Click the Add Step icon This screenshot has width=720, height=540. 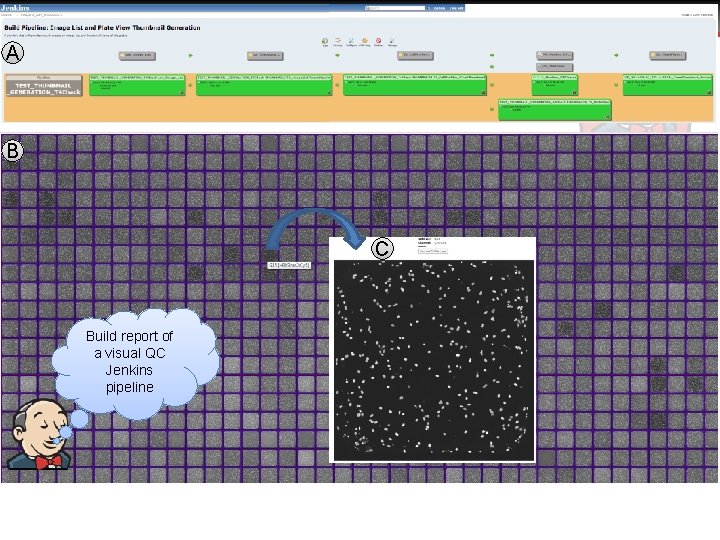click(x=365, y=41)
